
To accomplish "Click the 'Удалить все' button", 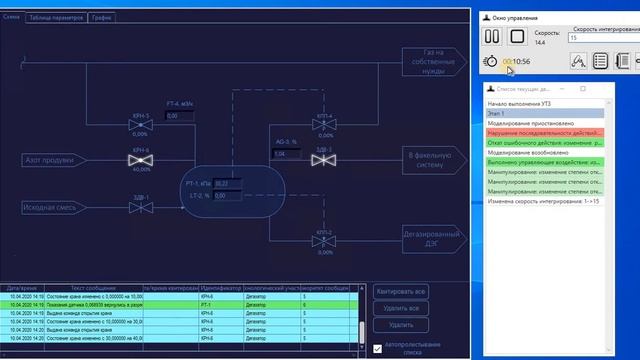I will 401,309.
